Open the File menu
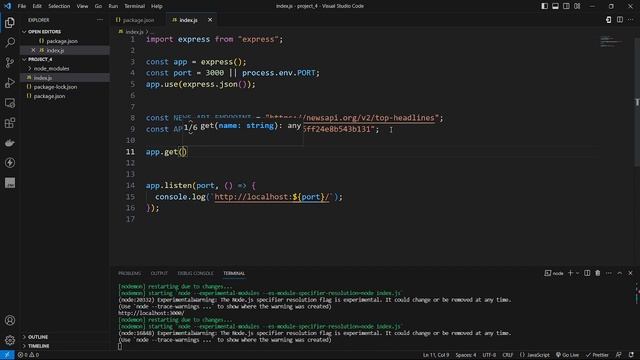 point(22,6)
